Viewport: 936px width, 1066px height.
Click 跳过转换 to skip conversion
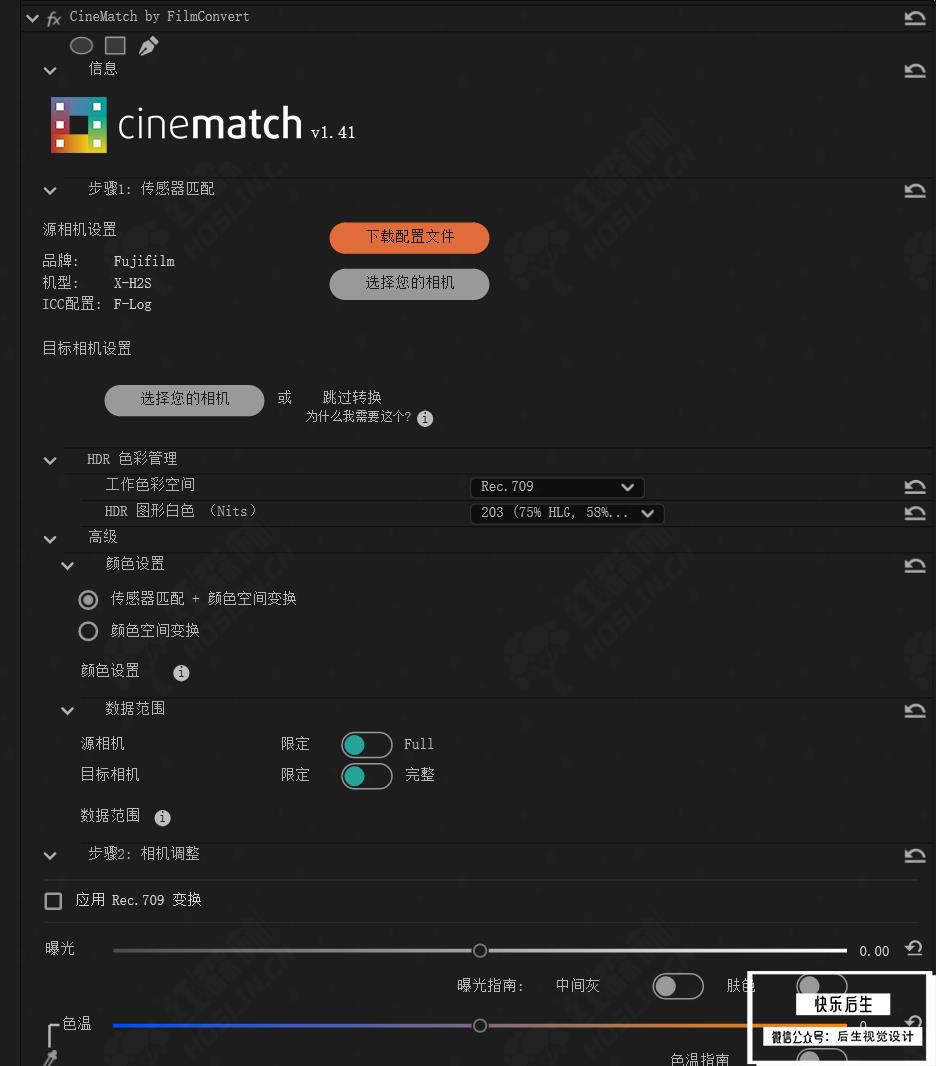(x=352, y=397)
